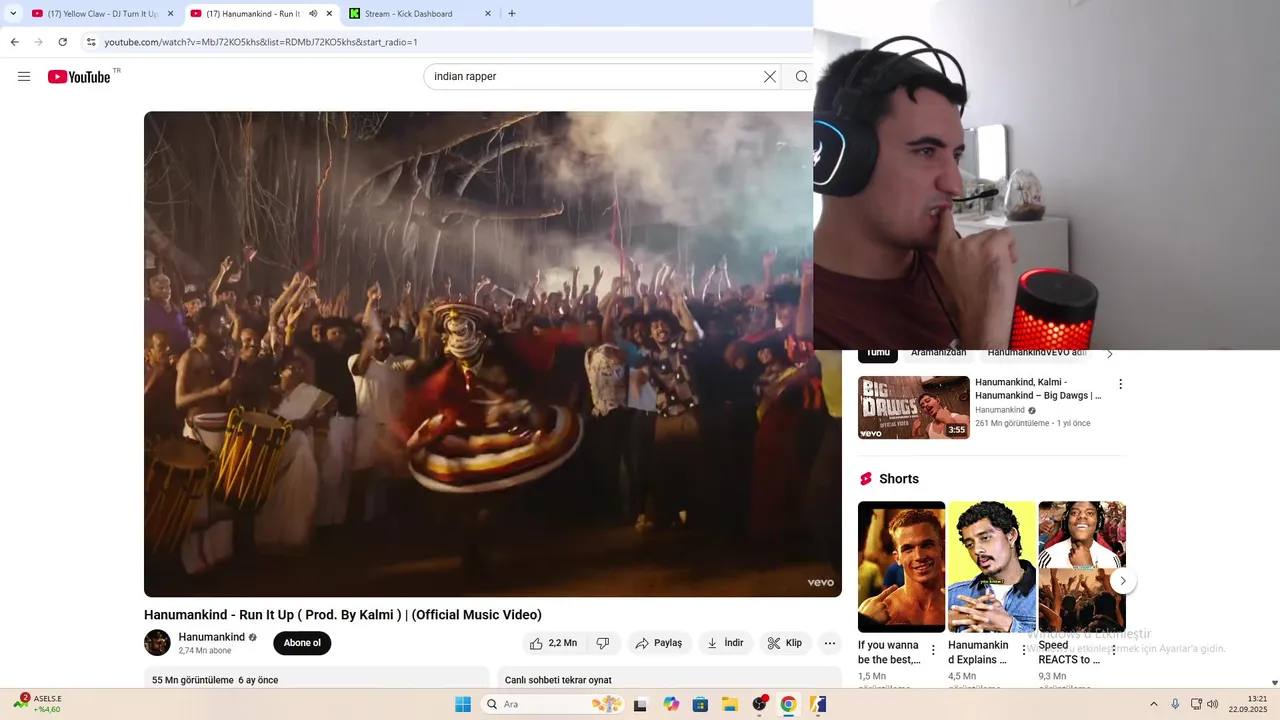Open a new browser tab
This screenshot has height=720, width=1280.
point(512,14)
